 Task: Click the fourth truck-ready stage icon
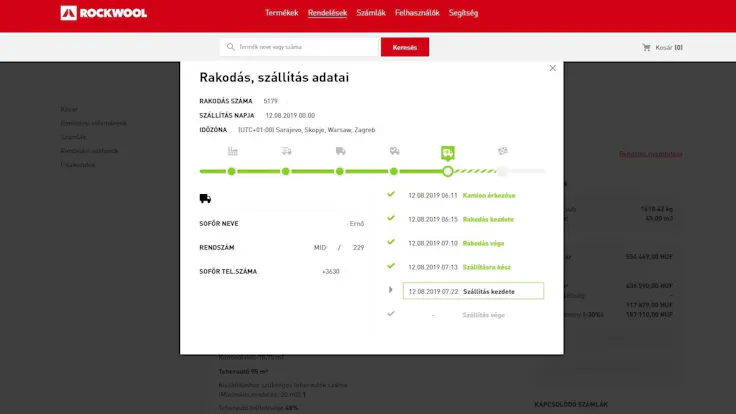pyautogui.click(x=394, y=151)
